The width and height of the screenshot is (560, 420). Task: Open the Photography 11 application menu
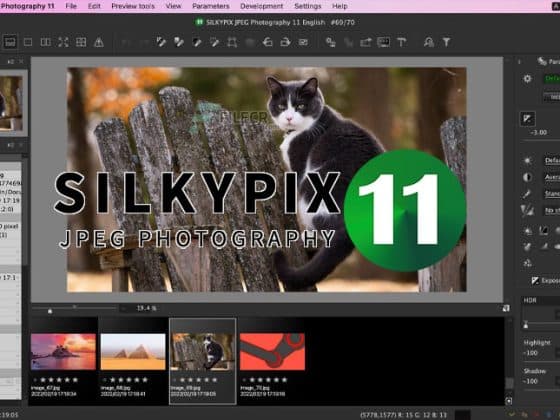(x=28, y=6)
